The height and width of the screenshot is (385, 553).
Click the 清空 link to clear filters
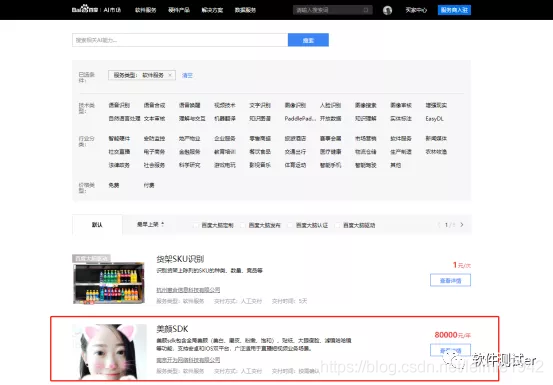(x=187, y=75)
